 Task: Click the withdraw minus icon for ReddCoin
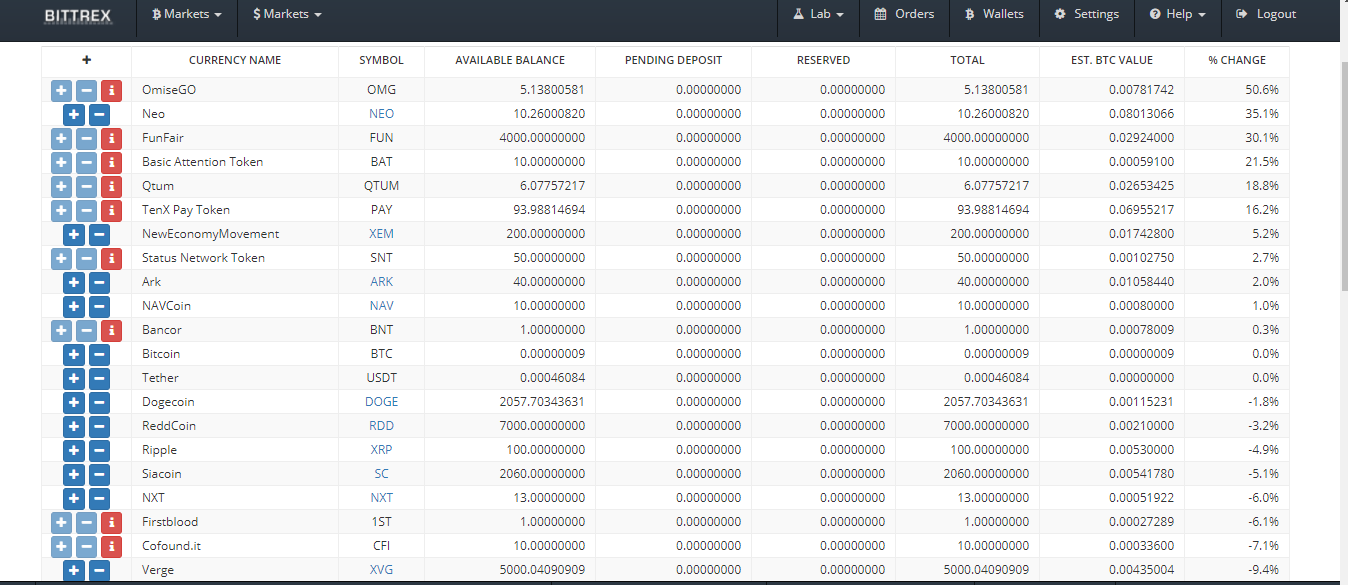point(99,426)
